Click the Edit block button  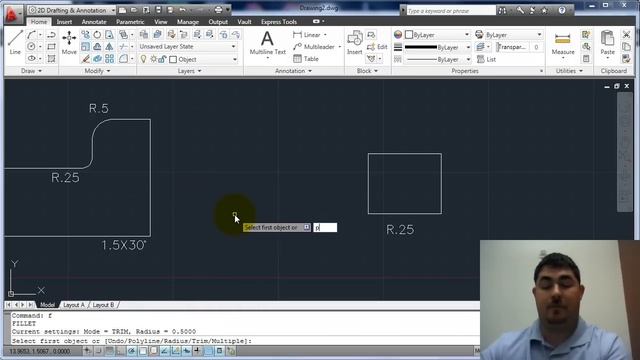click(x=377, y=47)
